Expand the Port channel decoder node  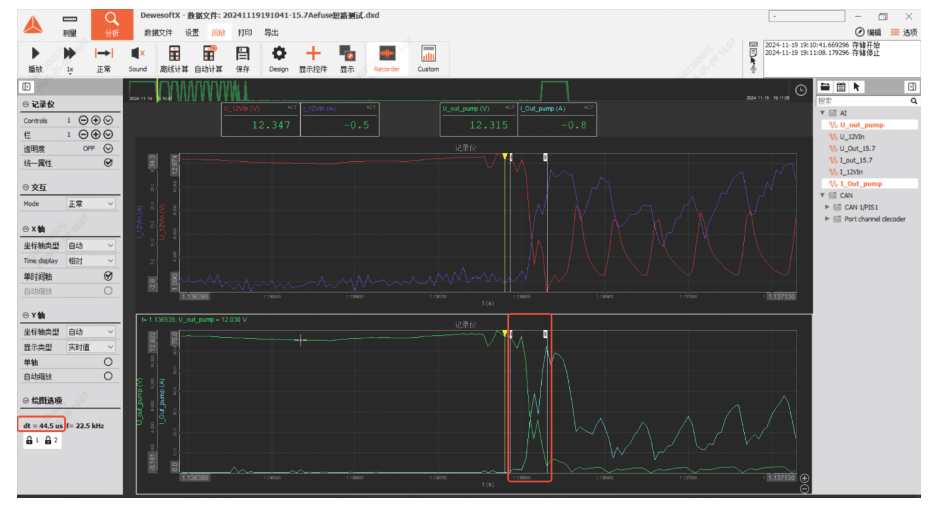[827, 219]
